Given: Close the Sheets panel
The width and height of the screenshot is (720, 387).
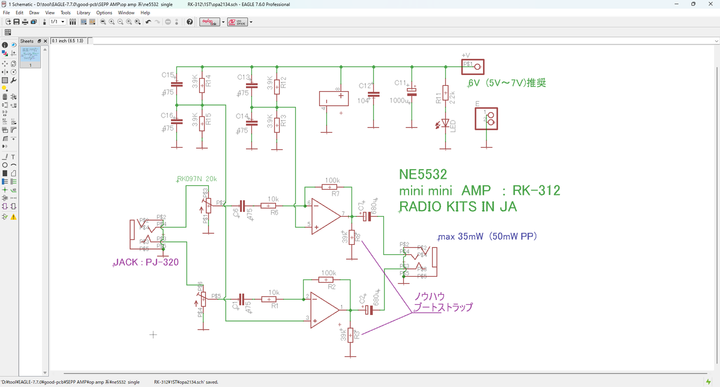Looking at the screenshot, I should pyautogui.click(x=45, y=41).
